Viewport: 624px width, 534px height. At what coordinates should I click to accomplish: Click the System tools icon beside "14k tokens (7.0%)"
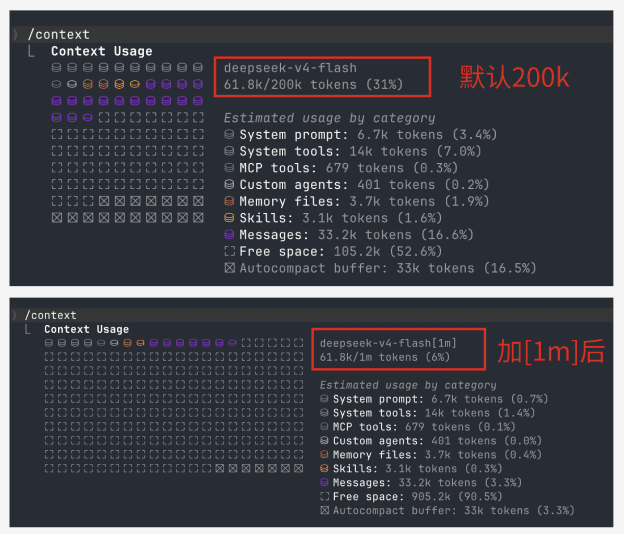click(x=229, y=151)
